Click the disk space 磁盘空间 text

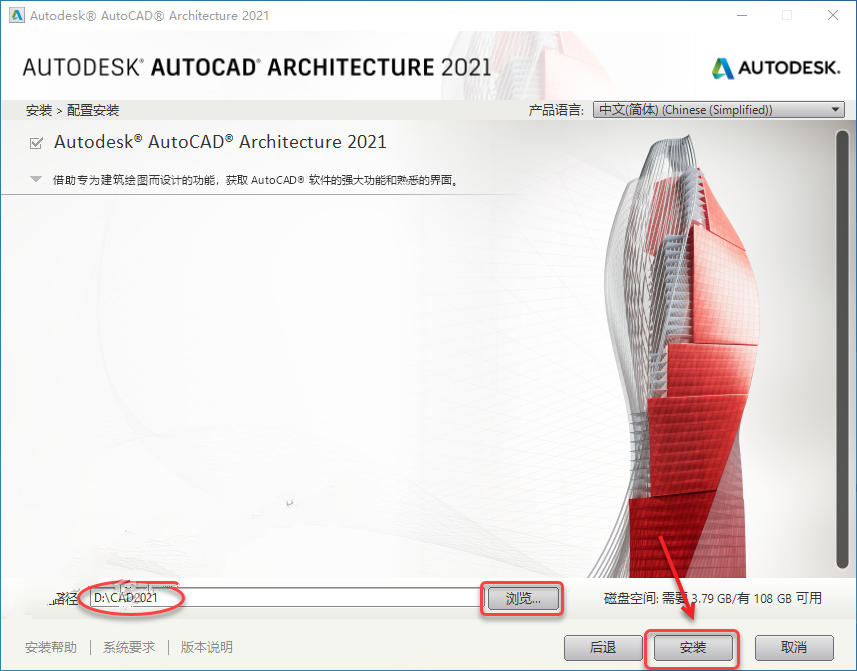point(713,598)
